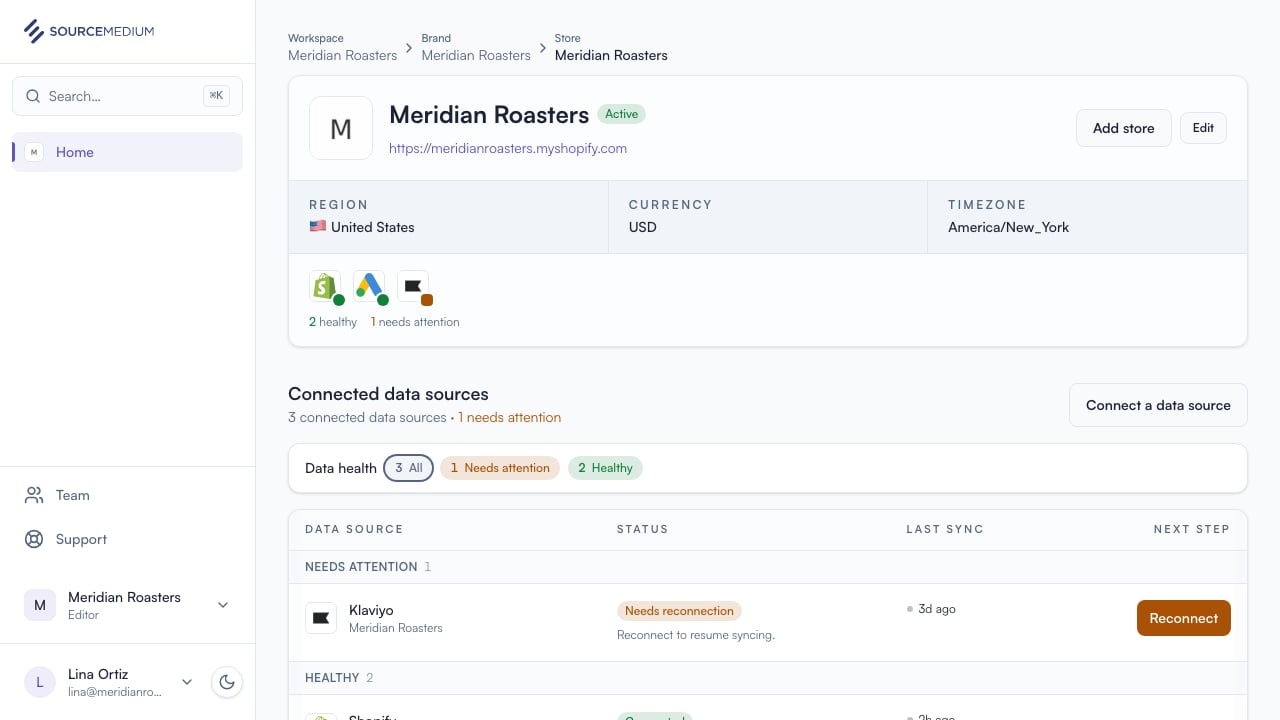The height and width of the screenshot is (720, 1280).
Task: Filter by Needs attention data health
Action: click(500, 468)
